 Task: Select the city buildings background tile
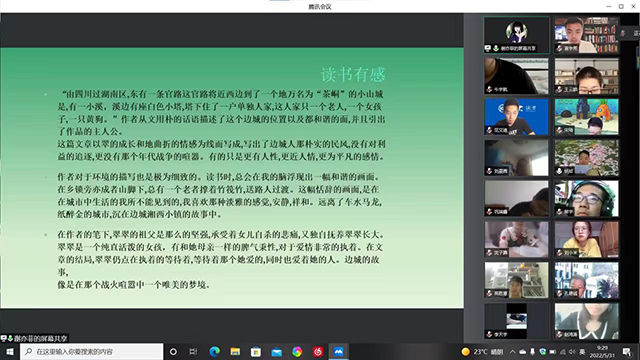(x=587, y=280)
